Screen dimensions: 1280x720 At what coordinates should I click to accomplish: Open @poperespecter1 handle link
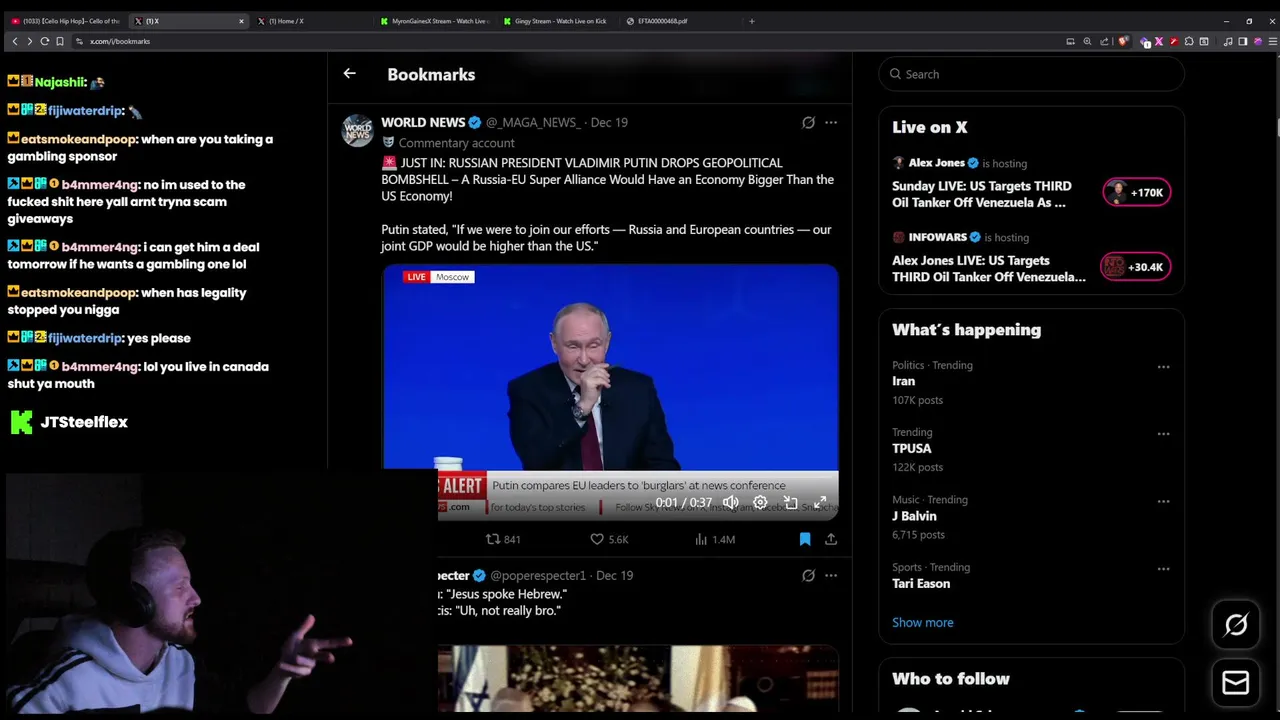(538, 576)
